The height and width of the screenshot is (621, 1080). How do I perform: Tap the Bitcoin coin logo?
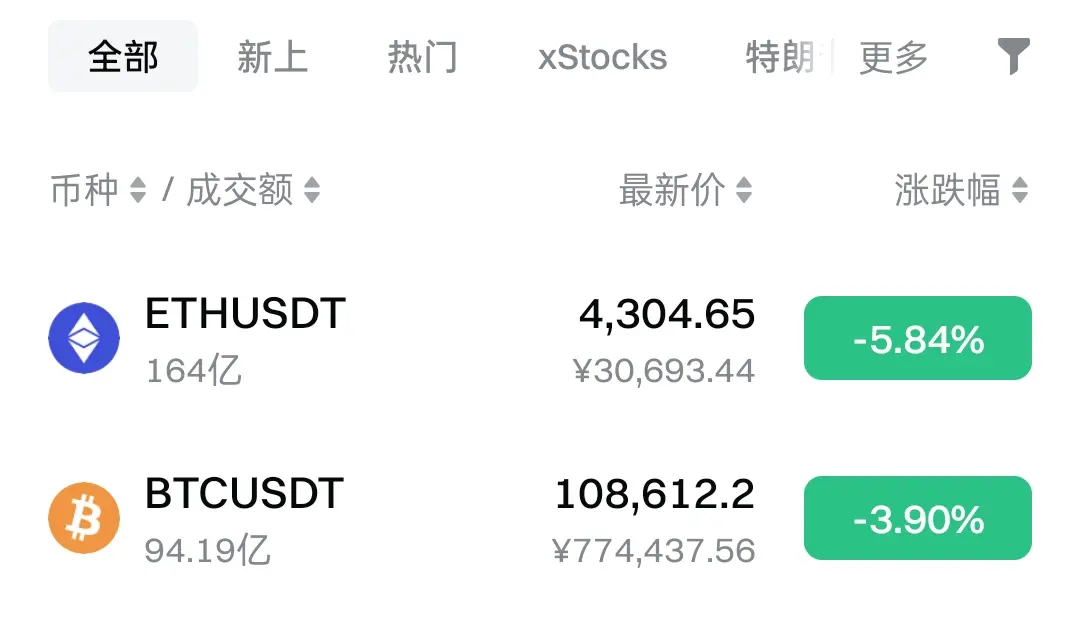(x=84, y=518)
